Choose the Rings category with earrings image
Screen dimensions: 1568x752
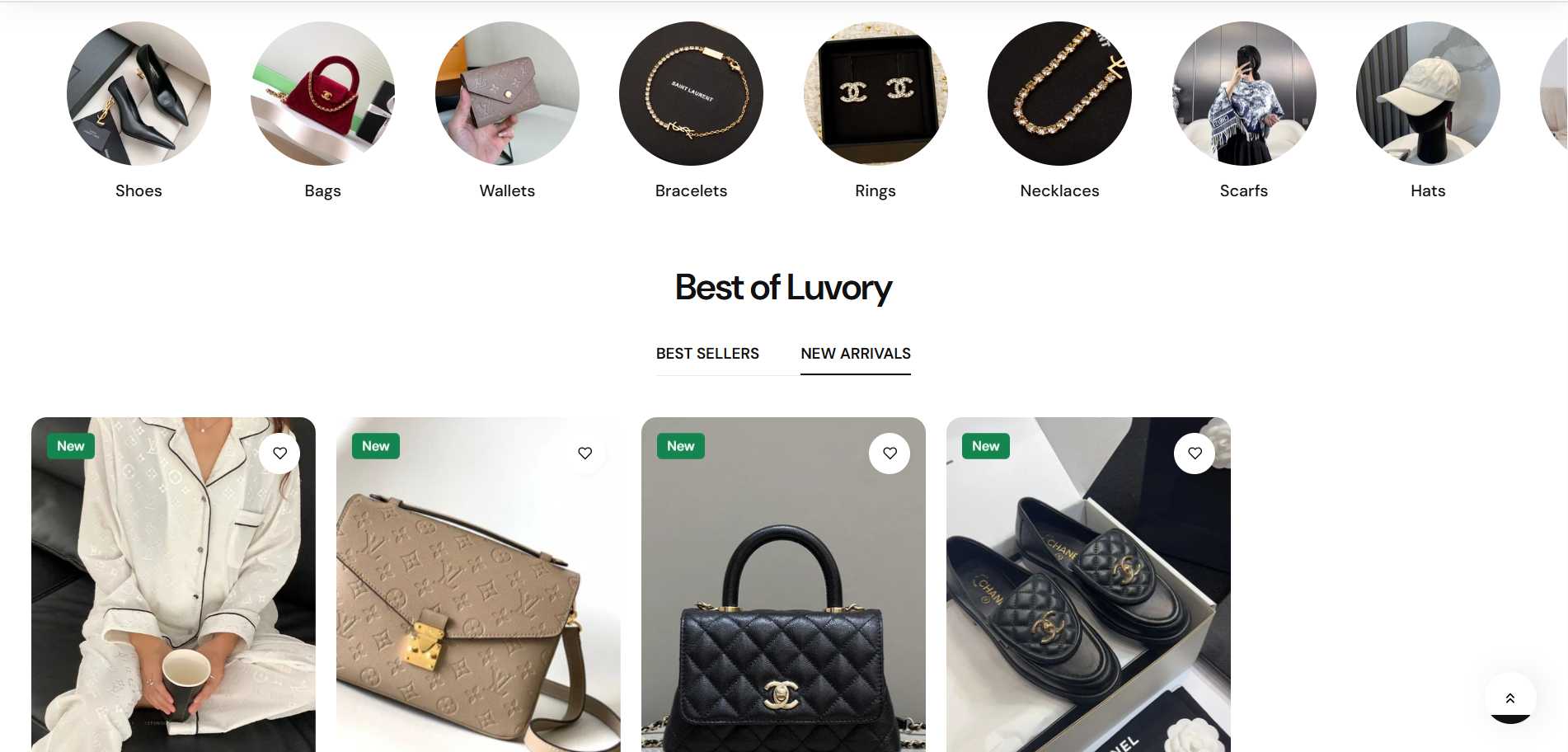(876, 93)
